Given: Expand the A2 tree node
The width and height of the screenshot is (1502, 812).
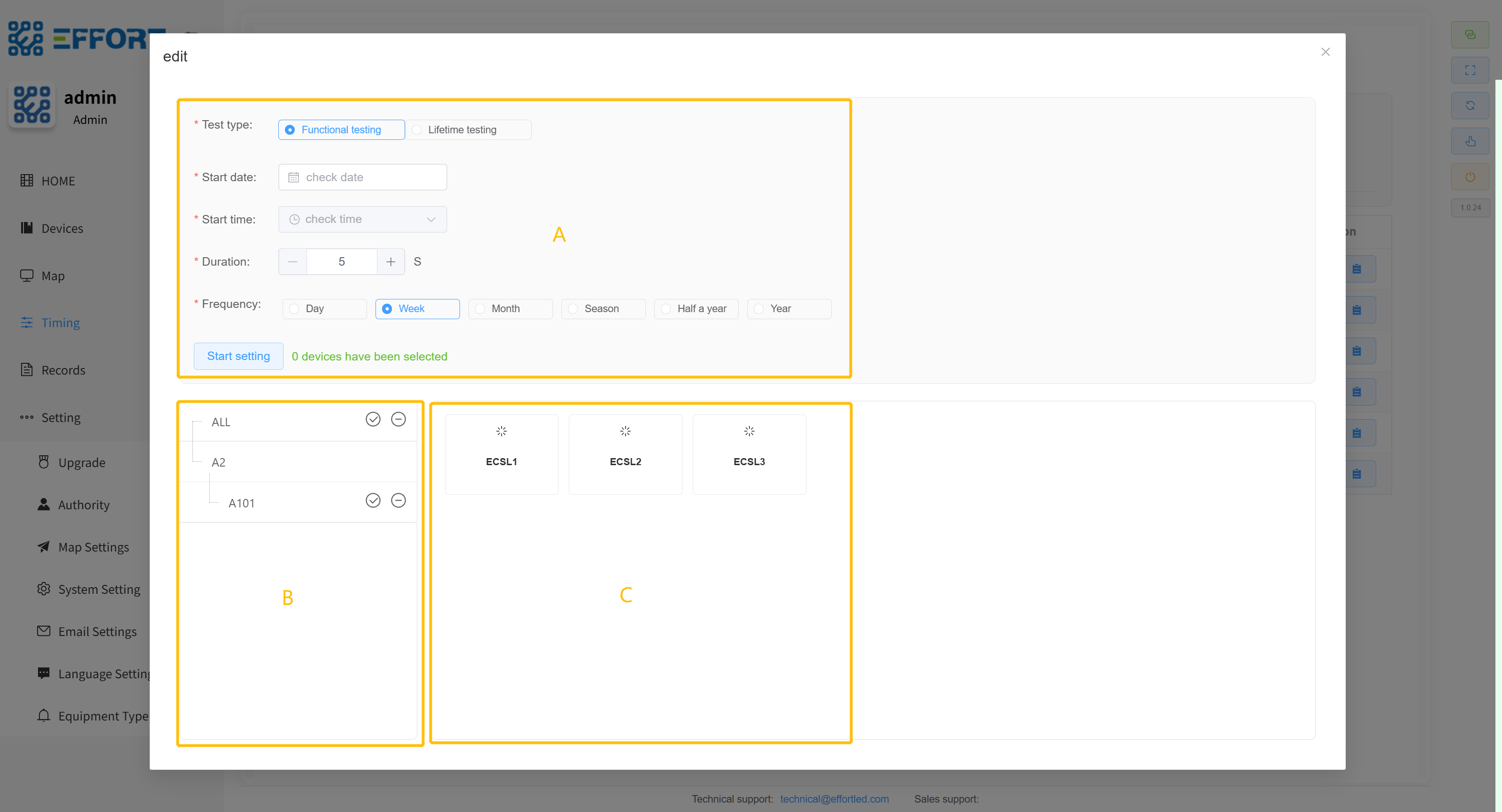Looking at the screenshot, I should click(218, 462).
